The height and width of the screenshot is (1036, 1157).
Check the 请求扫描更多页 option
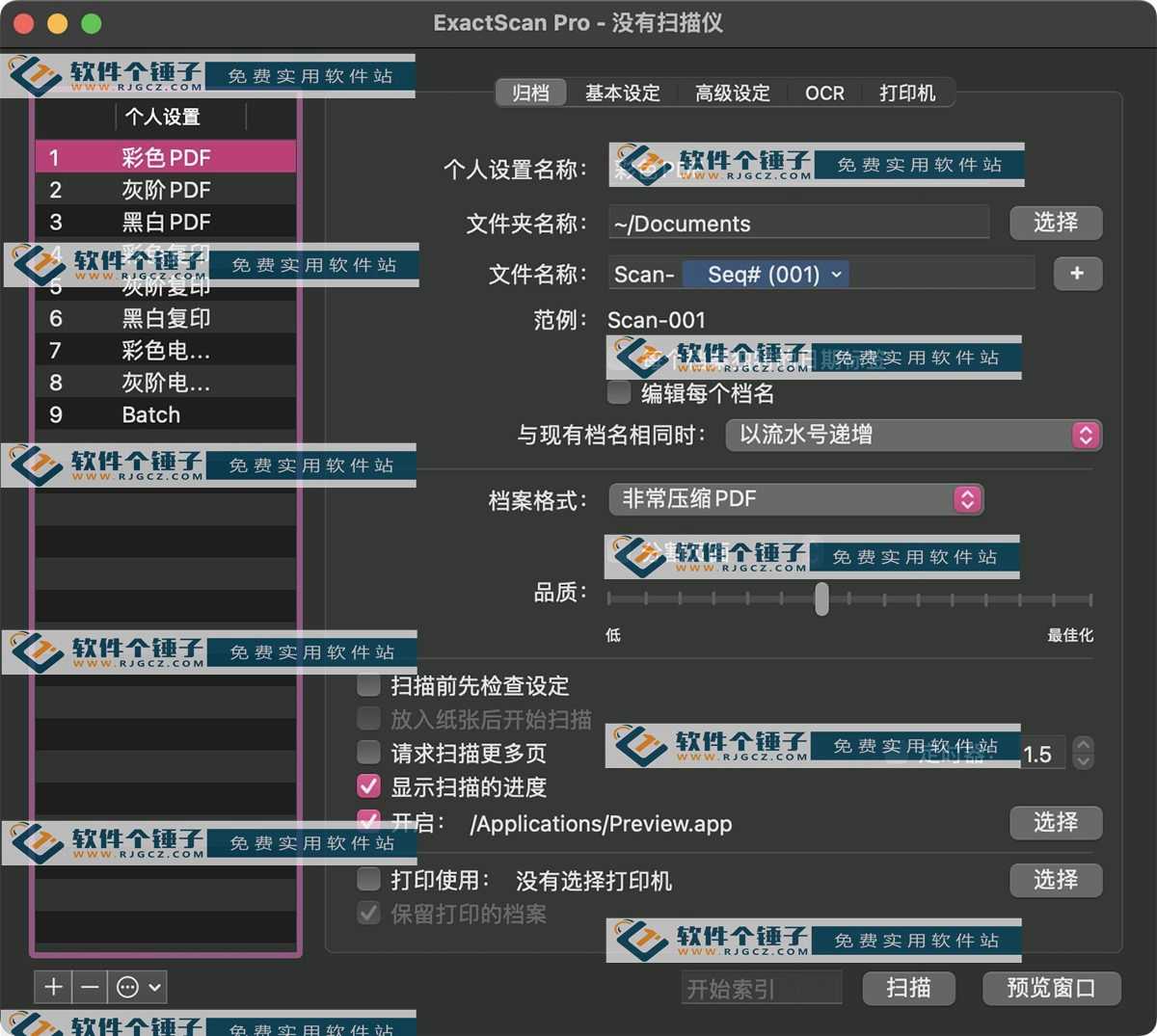pos(368,752)
